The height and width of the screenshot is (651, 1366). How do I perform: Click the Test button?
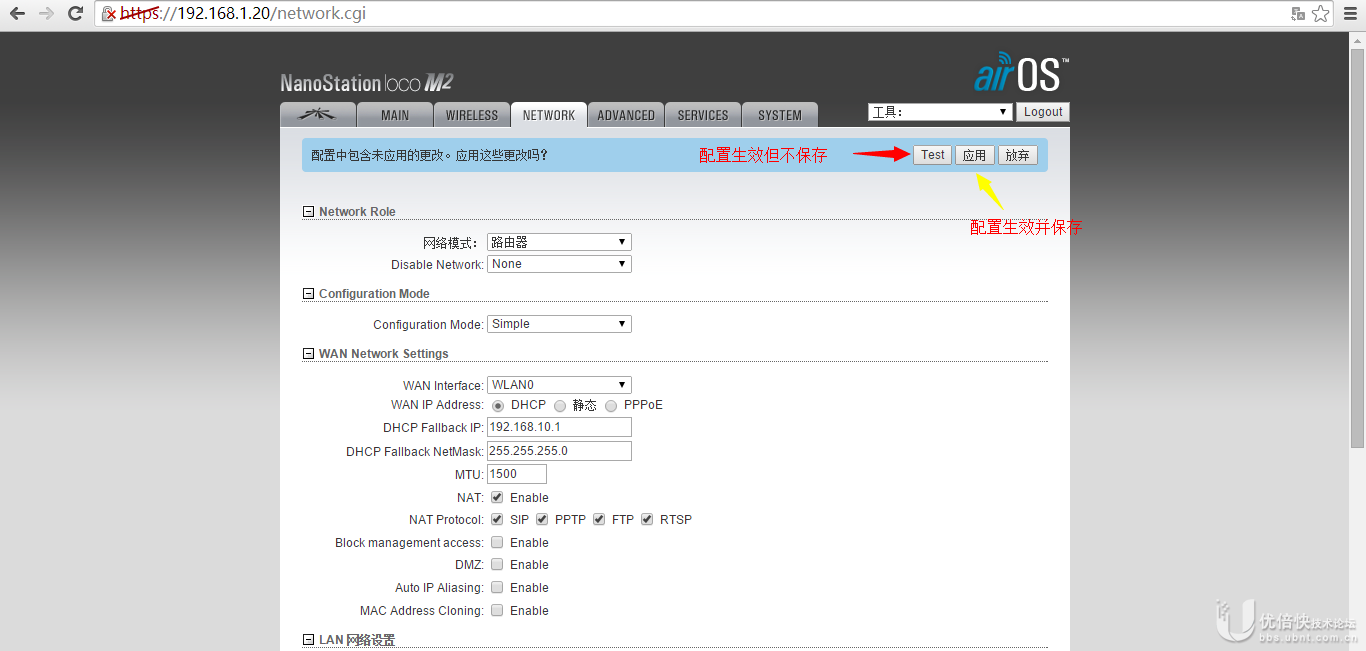coord(933,155)
